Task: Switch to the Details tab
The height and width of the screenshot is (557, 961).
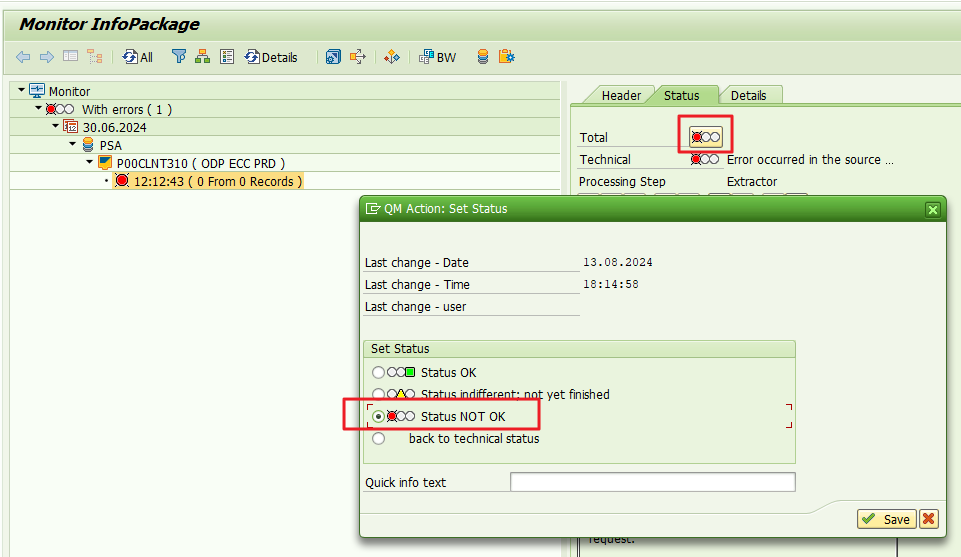Action: point(748,96)
